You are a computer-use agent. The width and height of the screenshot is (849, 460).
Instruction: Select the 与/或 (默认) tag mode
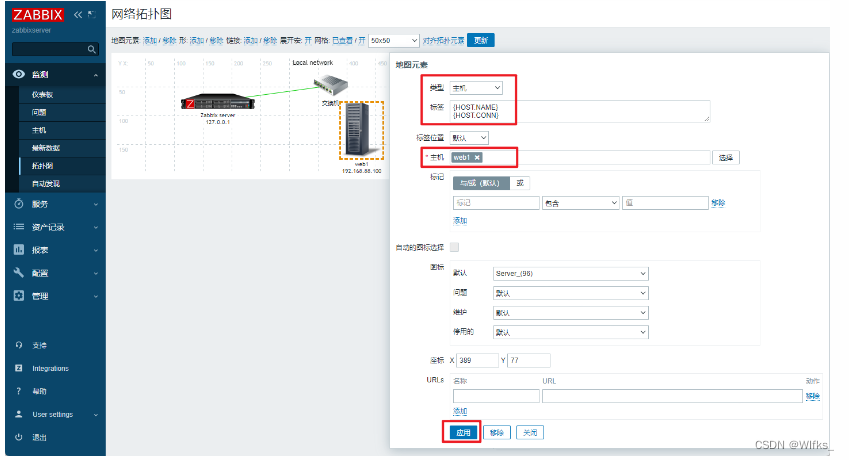[x=481, y=183]
